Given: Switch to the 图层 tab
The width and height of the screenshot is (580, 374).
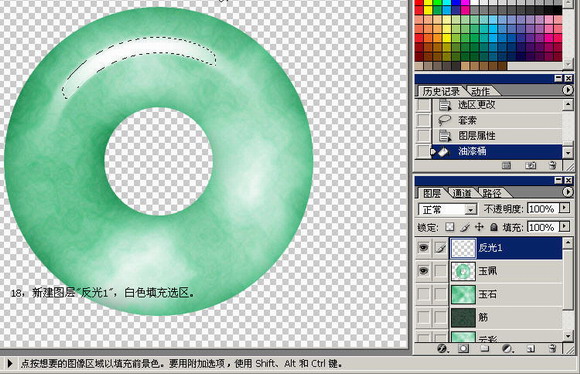Looking at the screenshot, I should tap(432, 193).
